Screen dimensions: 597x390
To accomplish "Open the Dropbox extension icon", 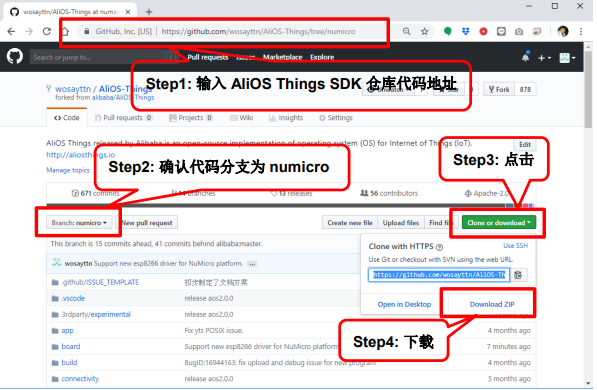I will [466, 31].
